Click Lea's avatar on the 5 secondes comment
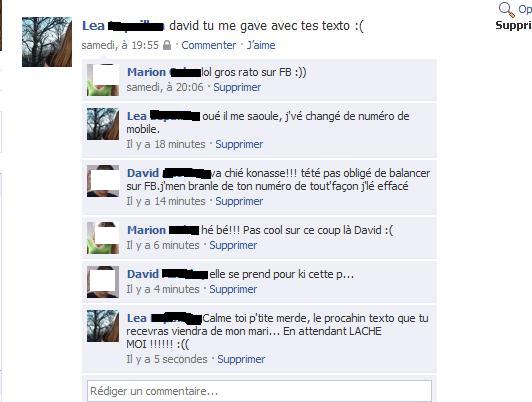Image resolution: width=532 pixels, height=402 pixels. pos(103,326)
